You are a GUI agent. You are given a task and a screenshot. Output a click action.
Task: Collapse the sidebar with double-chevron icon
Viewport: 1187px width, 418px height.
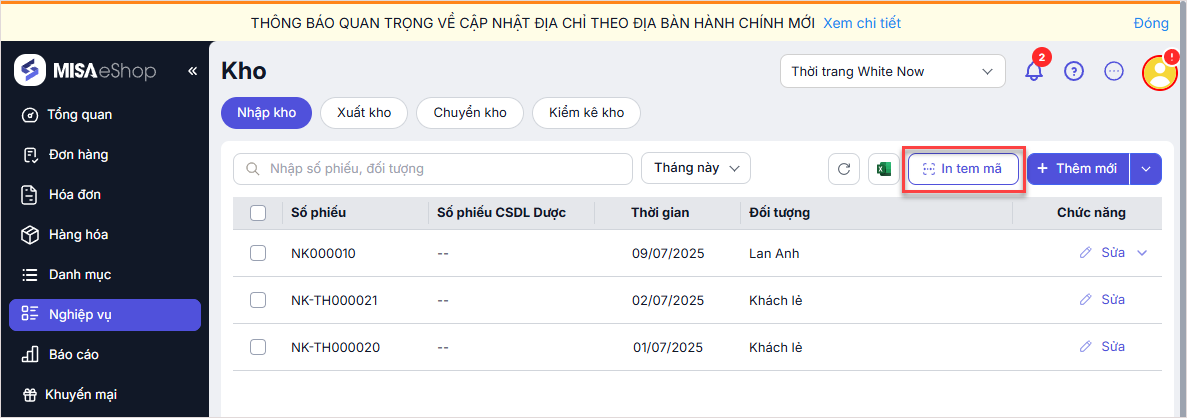[x=193, y=71]
